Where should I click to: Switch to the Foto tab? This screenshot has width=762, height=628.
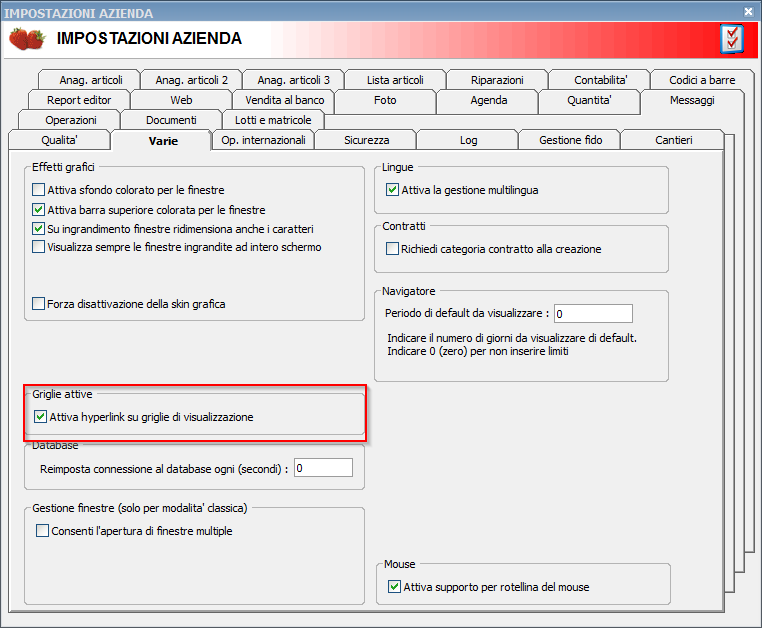(385, 100)
